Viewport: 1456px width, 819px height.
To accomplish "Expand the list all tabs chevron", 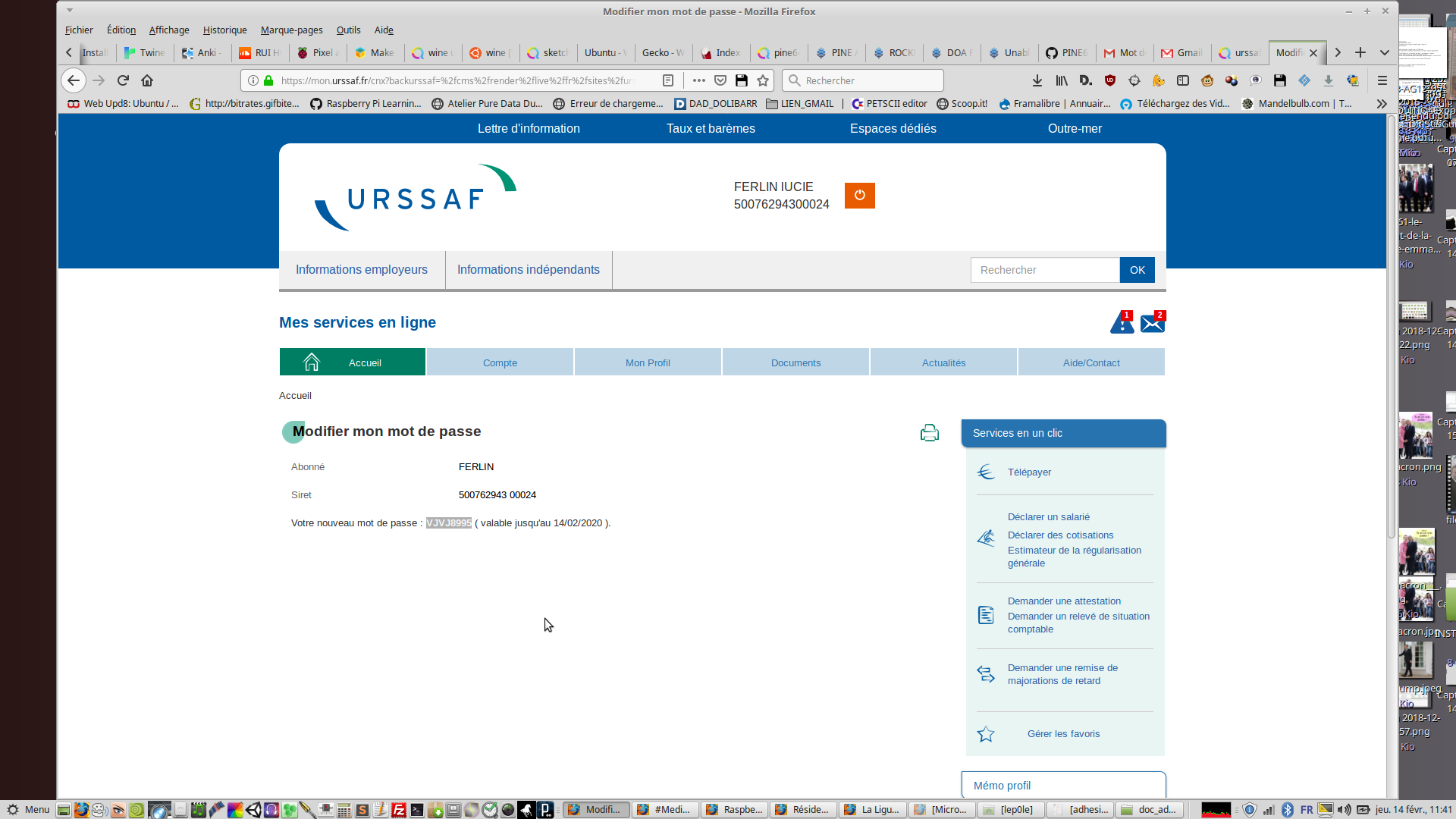I will [1384, 52].
